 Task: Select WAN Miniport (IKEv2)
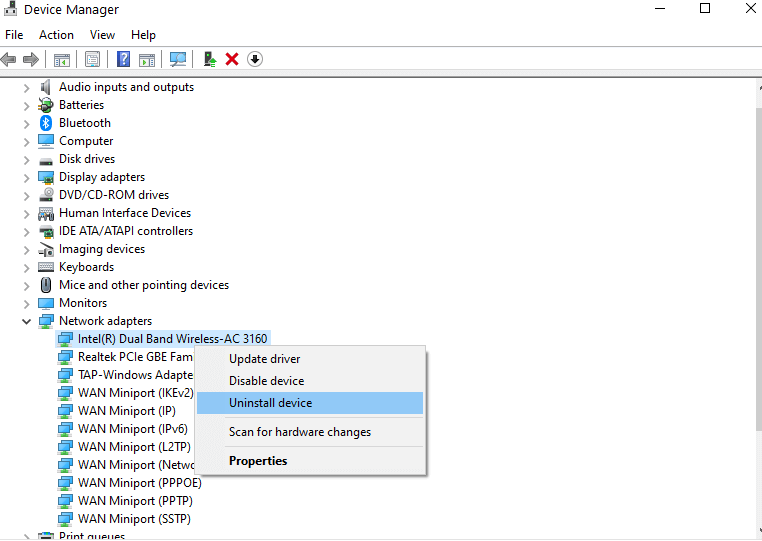coord(136,393)
